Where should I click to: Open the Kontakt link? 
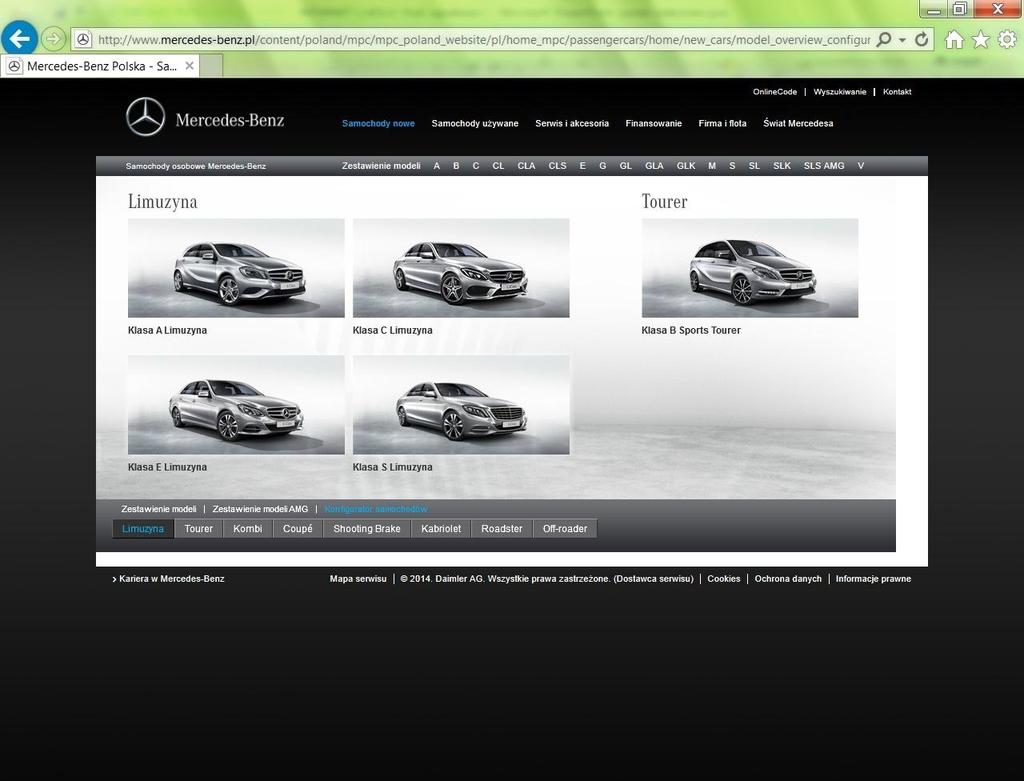pyautogui.click(x=897, y=92)
